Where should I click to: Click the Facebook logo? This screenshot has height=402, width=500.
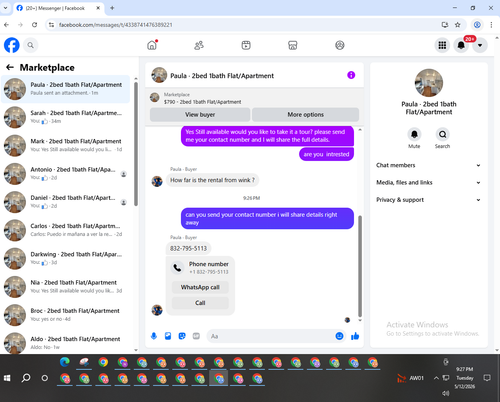point(12,45)
